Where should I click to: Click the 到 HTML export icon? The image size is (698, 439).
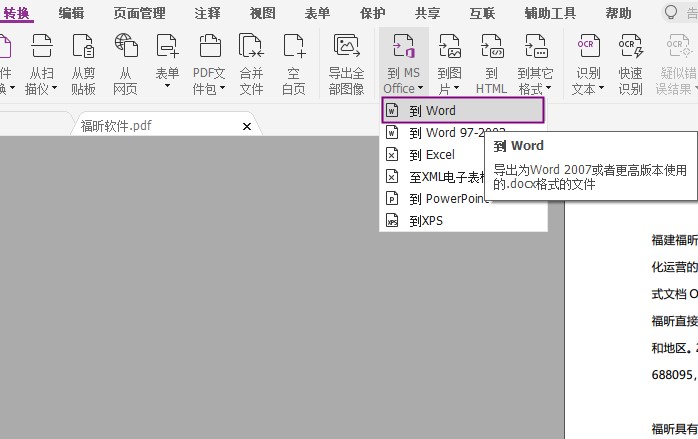[491, 45]
